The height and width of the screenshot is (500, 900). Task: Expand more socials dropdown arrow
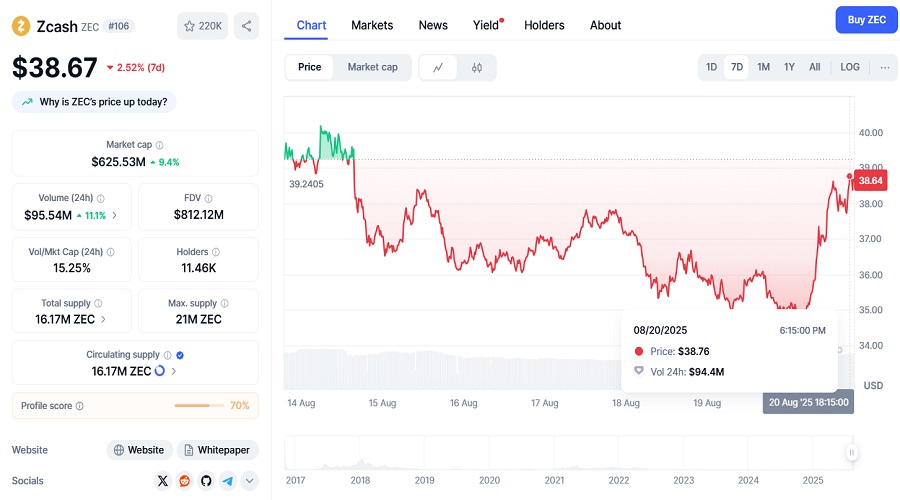250,481
